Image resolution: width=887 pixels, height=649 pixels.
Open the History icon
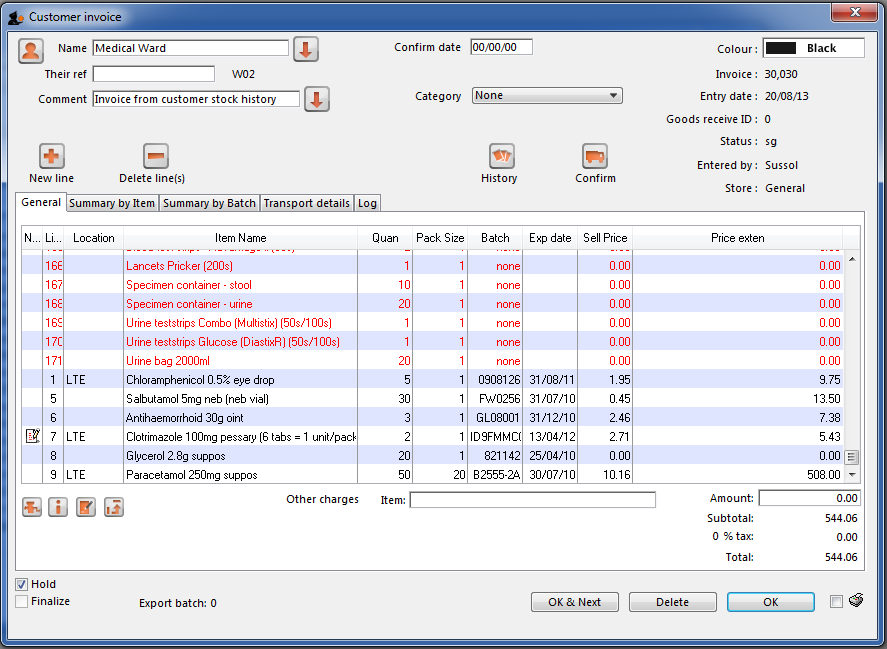(x=501, y=157)
